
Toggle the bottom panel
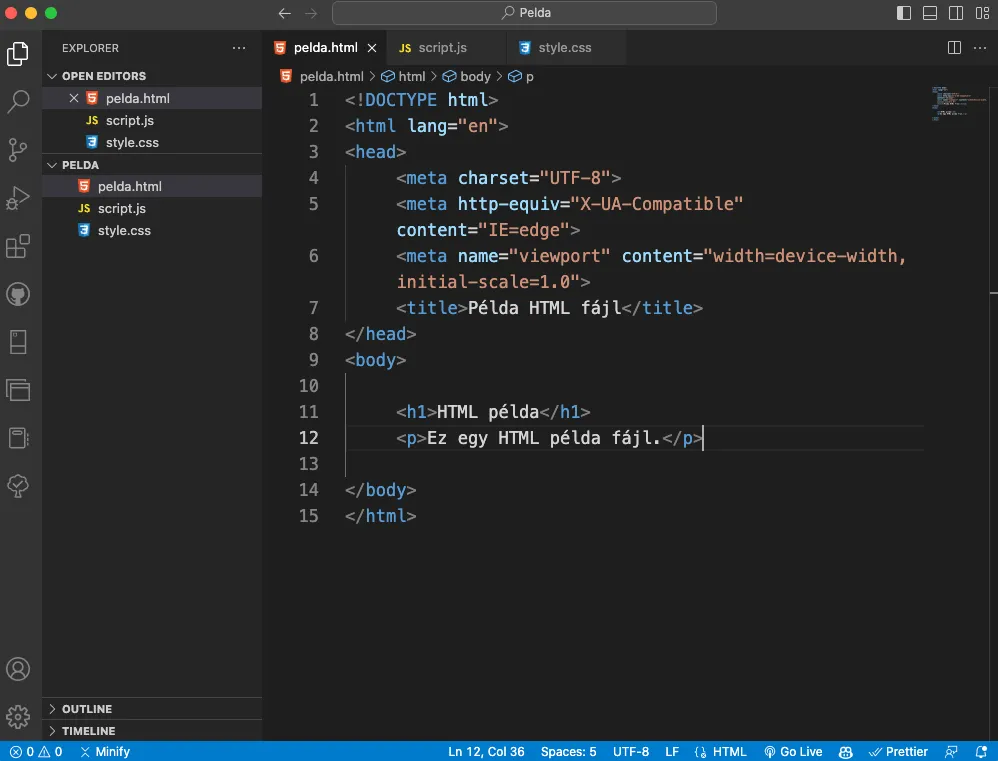pyautogui.click(x=930, y=13)
